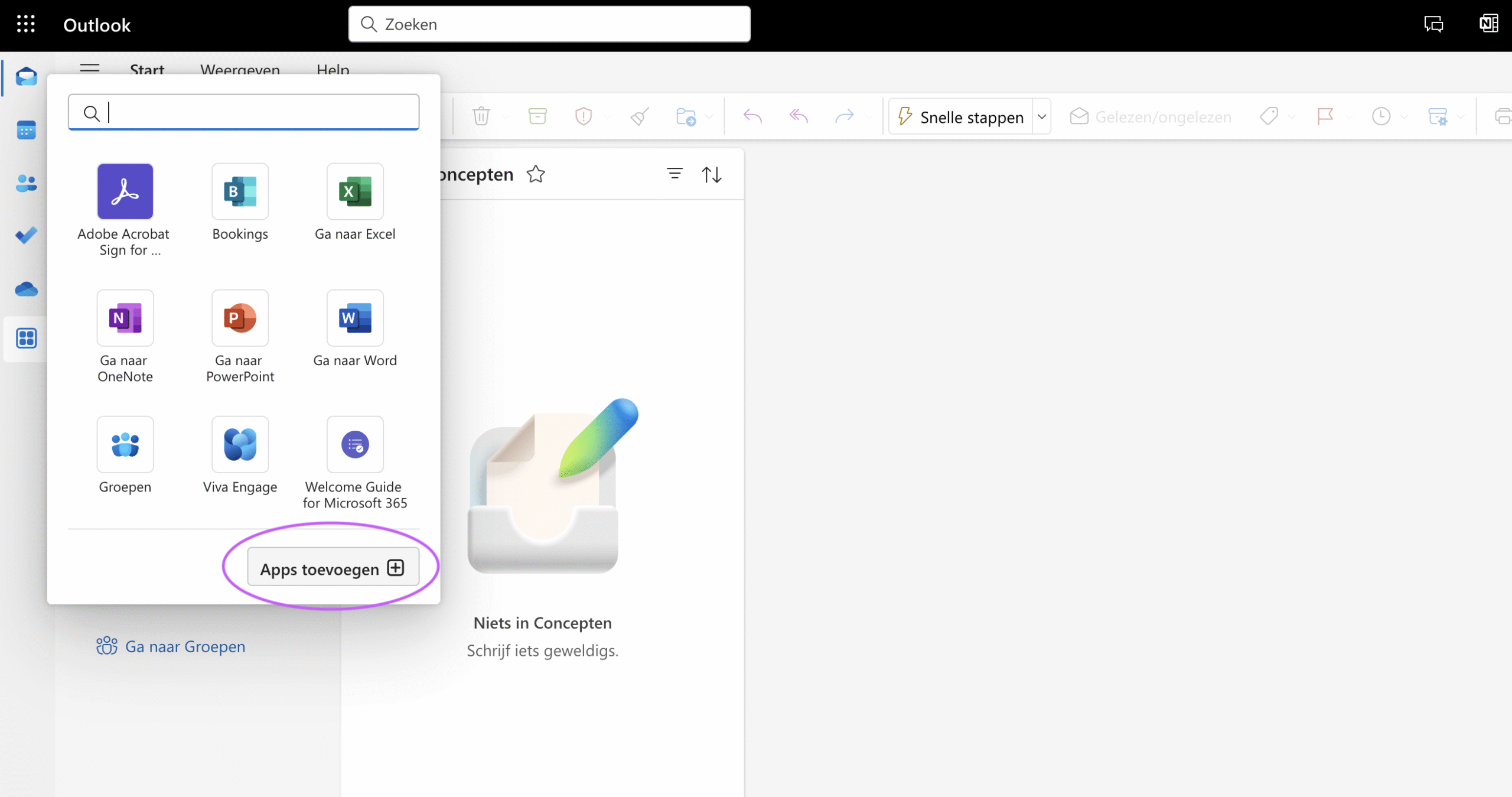Image resolution: width=1512 pixels, height=797 pixels.
Task: Open Ga naar OneNote tile
Action: click(x=125, y=318)
